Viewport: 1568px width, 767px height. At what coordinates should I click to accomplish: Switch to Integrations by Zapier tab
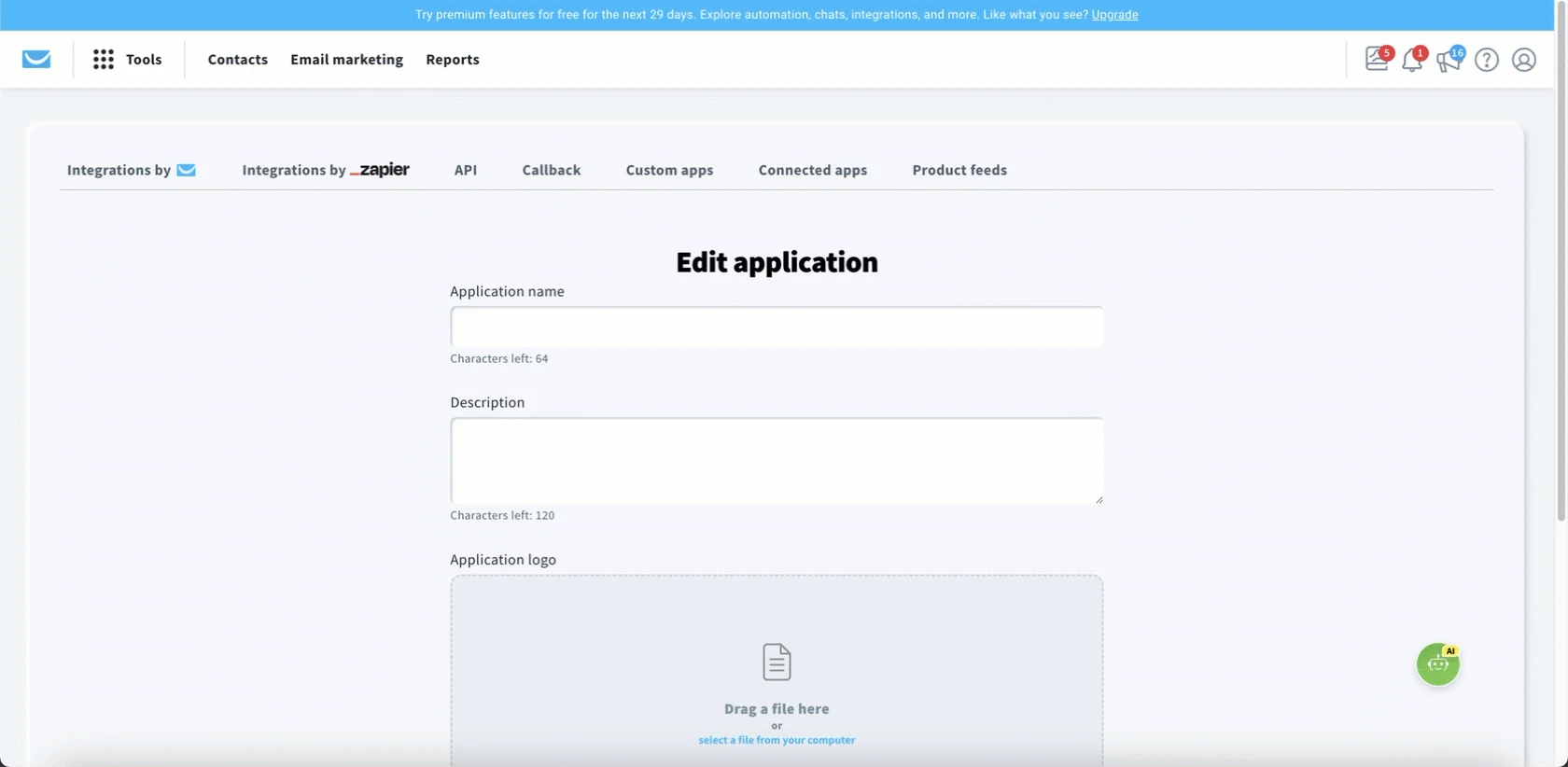326,170
